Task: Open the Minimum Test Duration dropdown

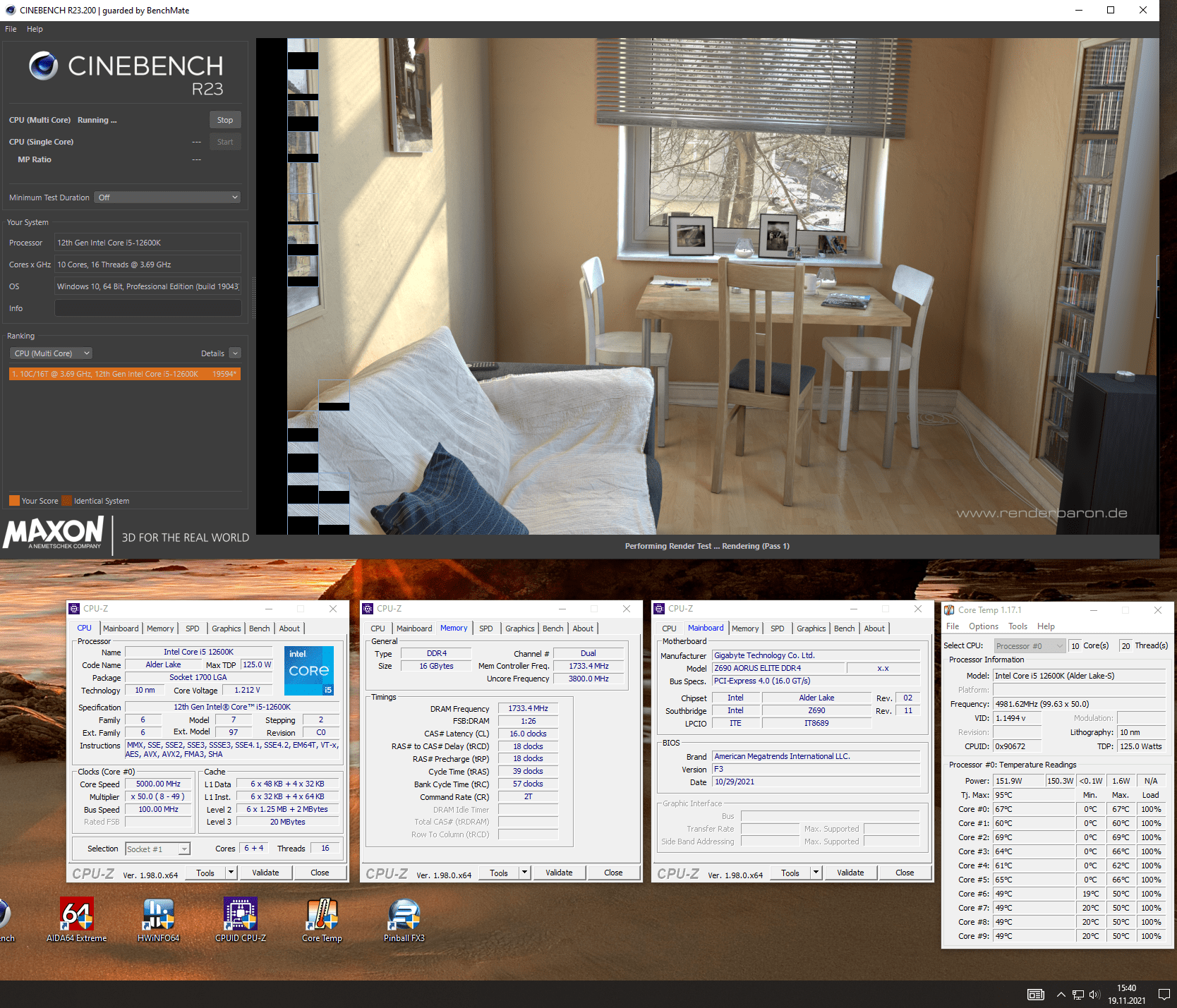Action: coord(169,198)
